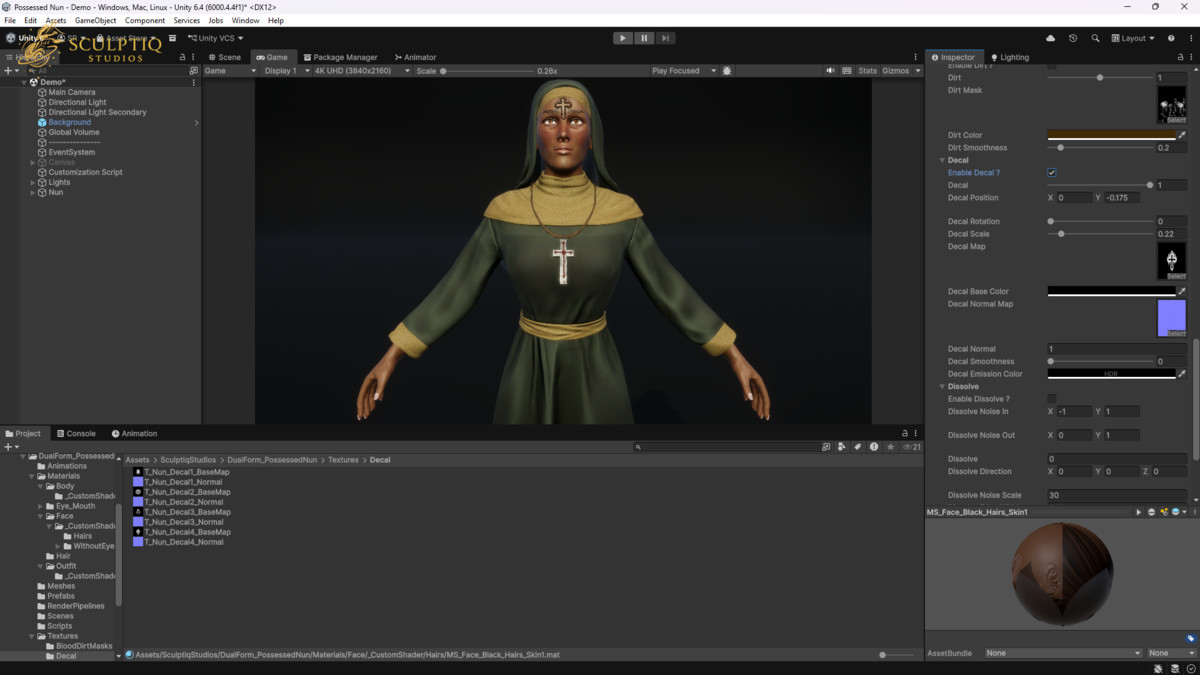Viewport: 1200px width, 675px height.
Task: Click the package store box icon
Action: (172, 38)
